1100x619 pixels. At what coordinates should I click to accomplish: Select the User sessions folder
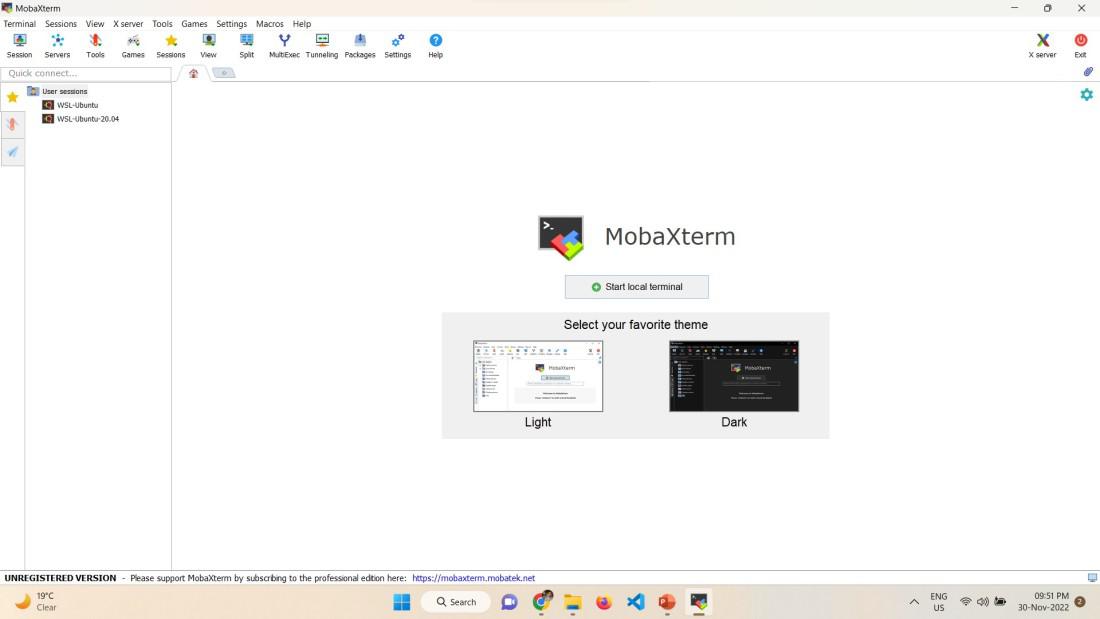point(65,91)
